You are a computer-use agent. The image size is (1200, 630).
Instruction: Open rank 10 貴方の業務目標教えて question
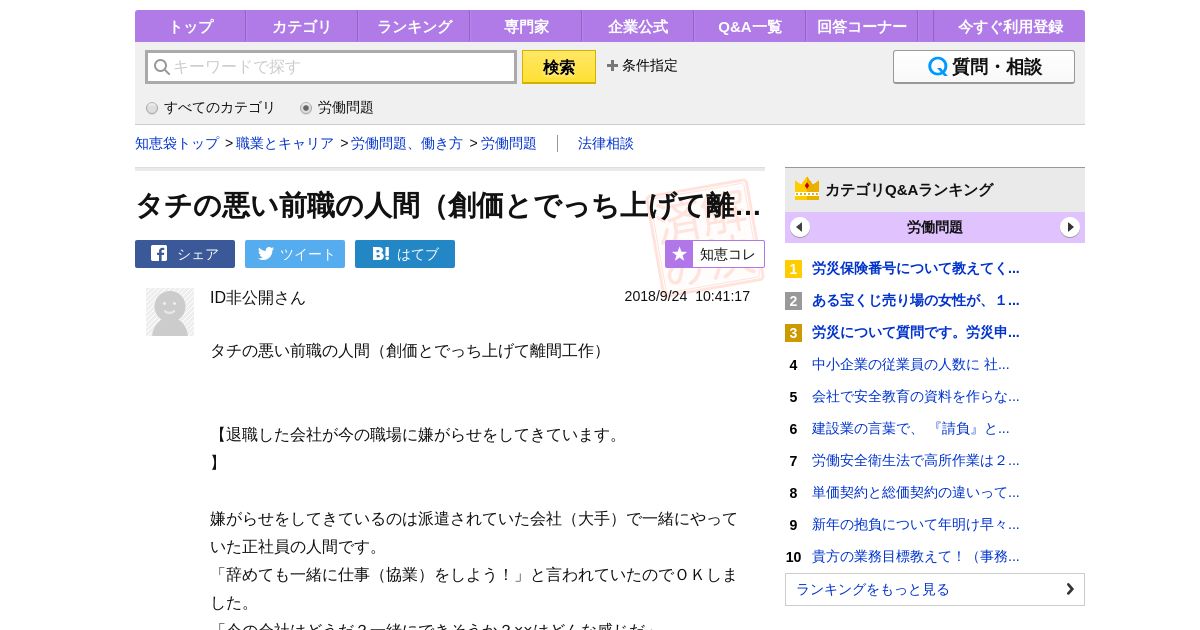coord(916,556)
